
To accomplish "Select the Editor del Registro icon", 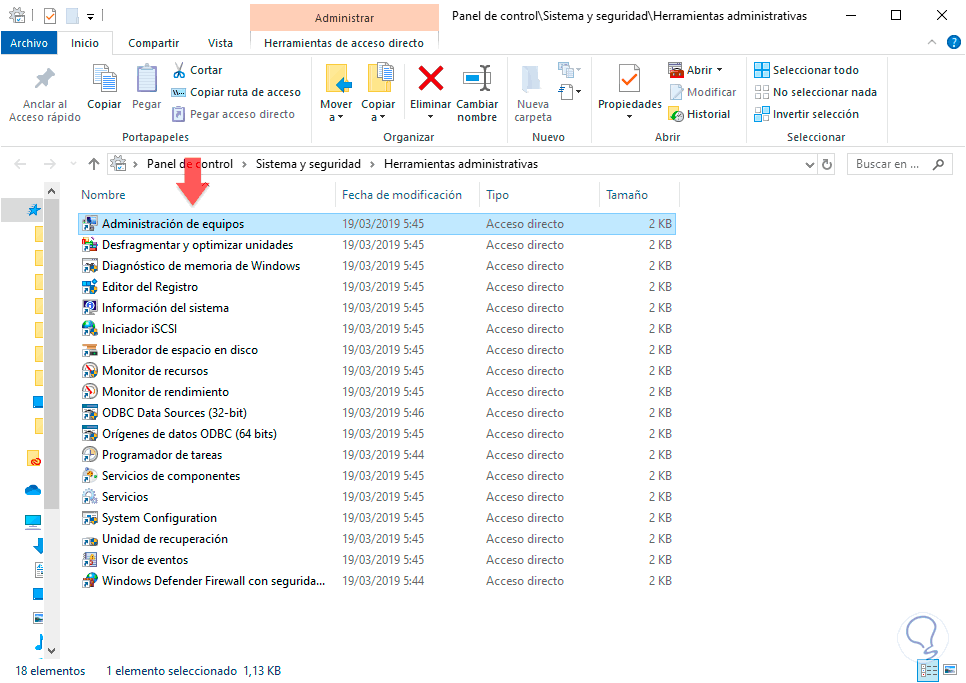I will pos(90,286).
